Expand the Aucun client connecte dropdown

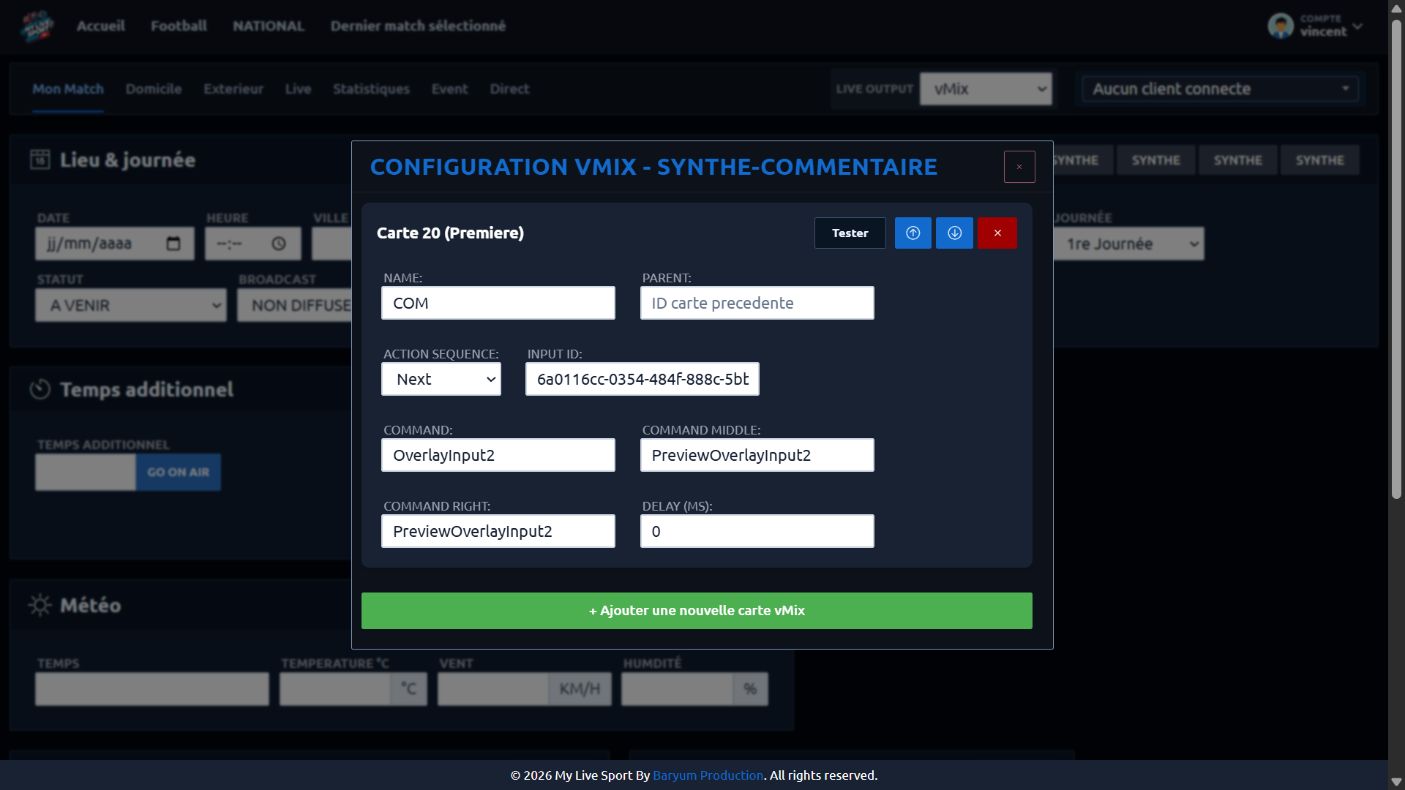point(1220,88)
